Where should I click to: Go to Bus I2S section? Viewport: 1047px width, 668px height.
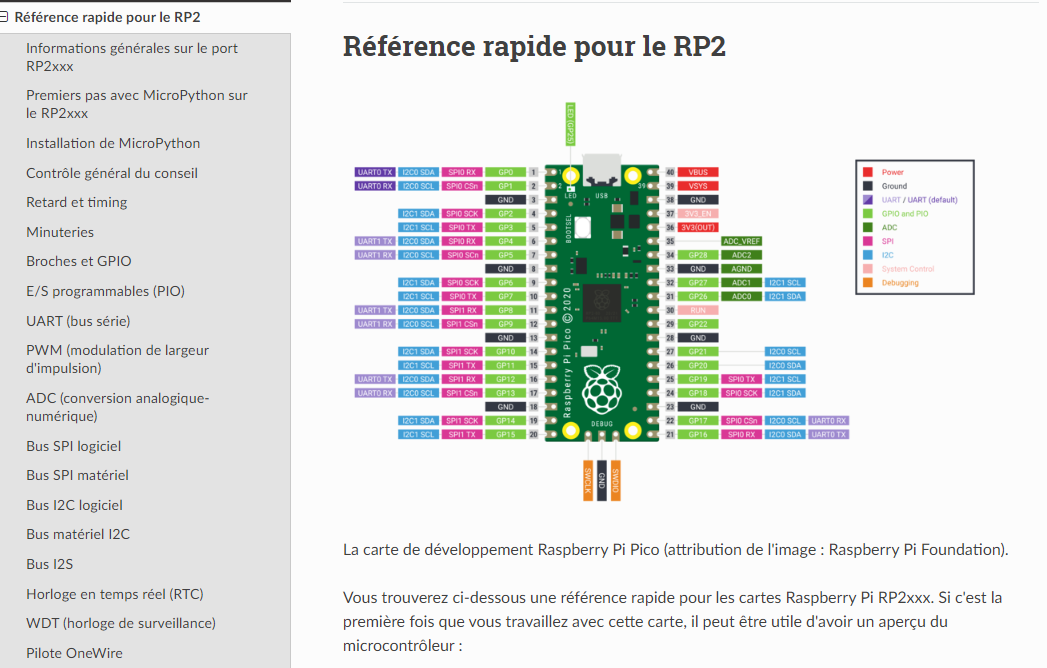pos(49,564)
